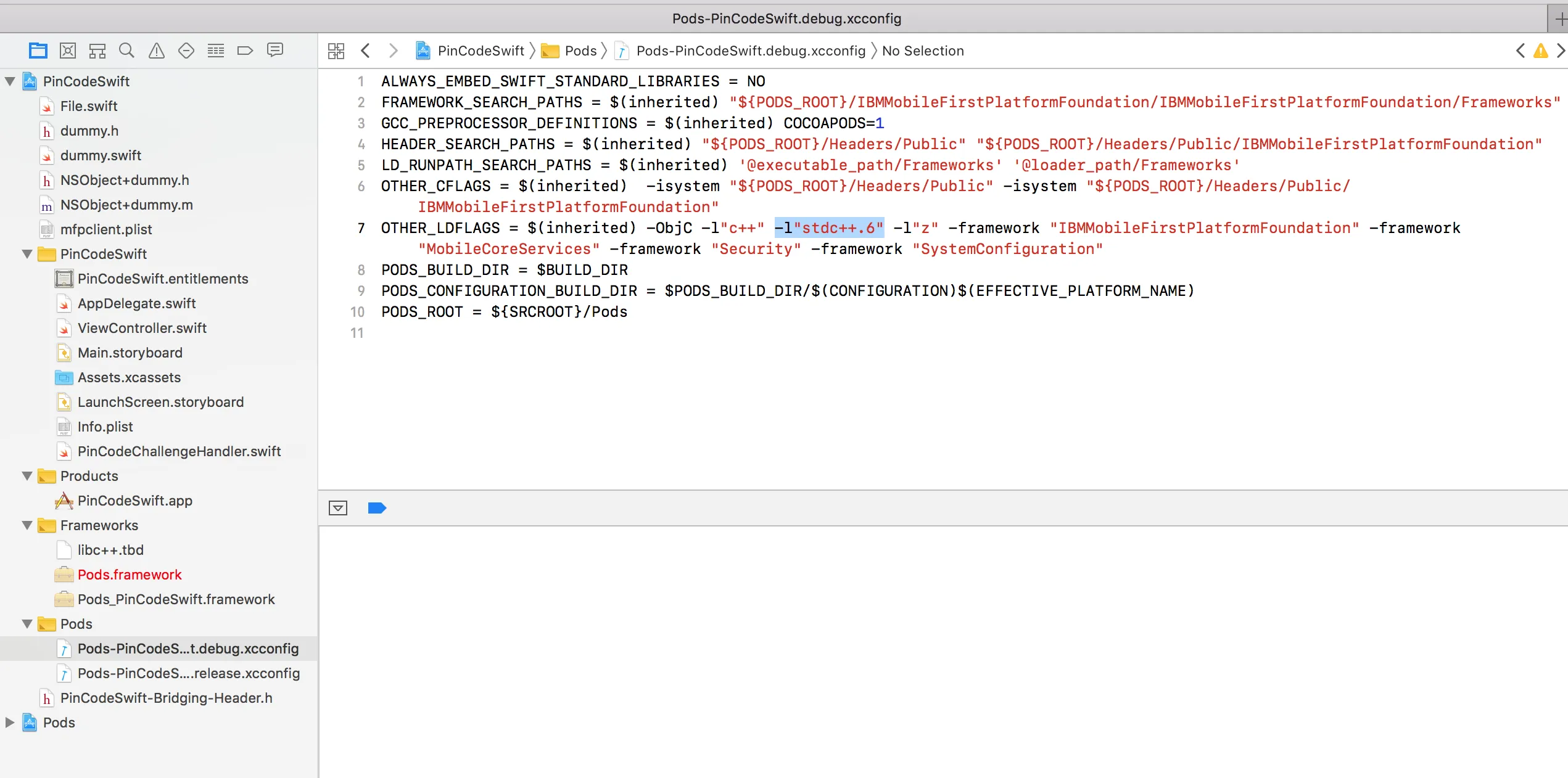Go back with the editor's left chevron
Viewport: 1568px width, 778px height.
click(x=365, y=51)
